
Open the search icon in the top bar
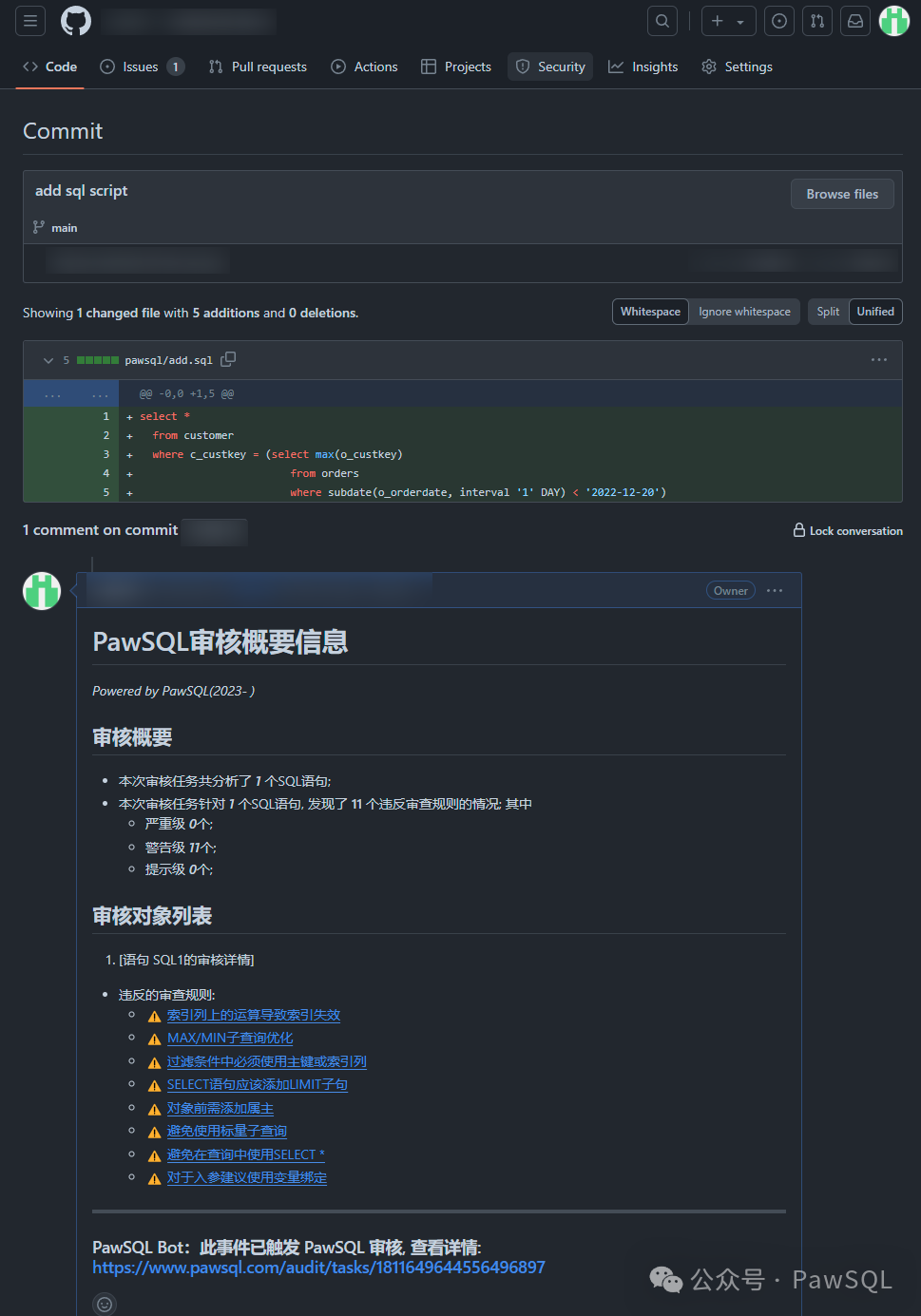point(662,20)
